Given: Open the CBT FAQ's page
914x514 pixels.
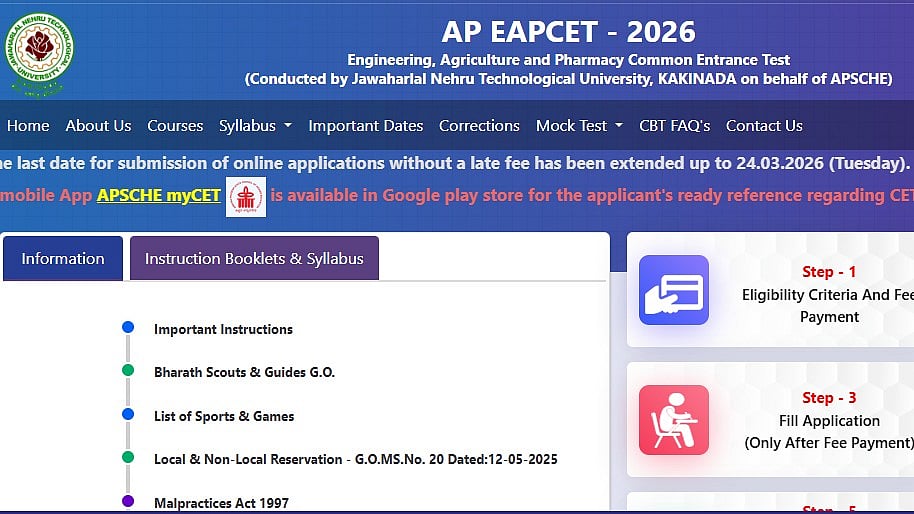Looking at the screenshot, I should [674, 126].
